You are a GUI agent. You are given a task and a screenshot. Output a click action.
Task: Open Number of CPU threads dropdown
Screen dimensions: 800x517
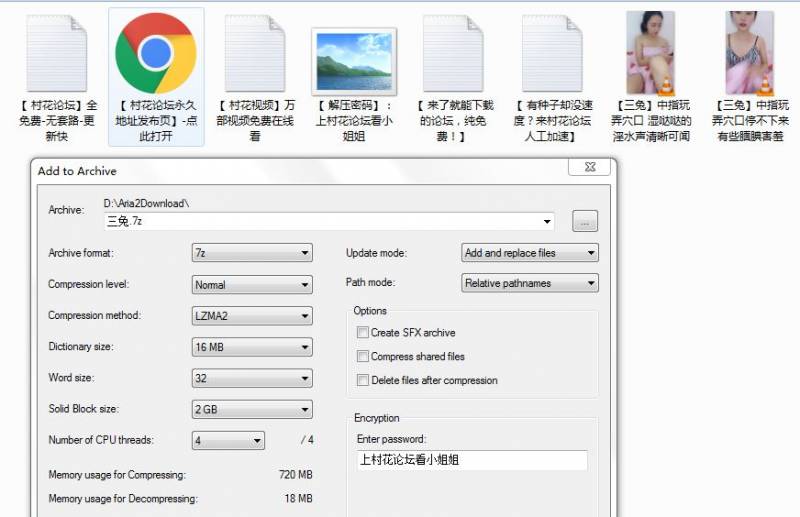click(x=229, y=441)
